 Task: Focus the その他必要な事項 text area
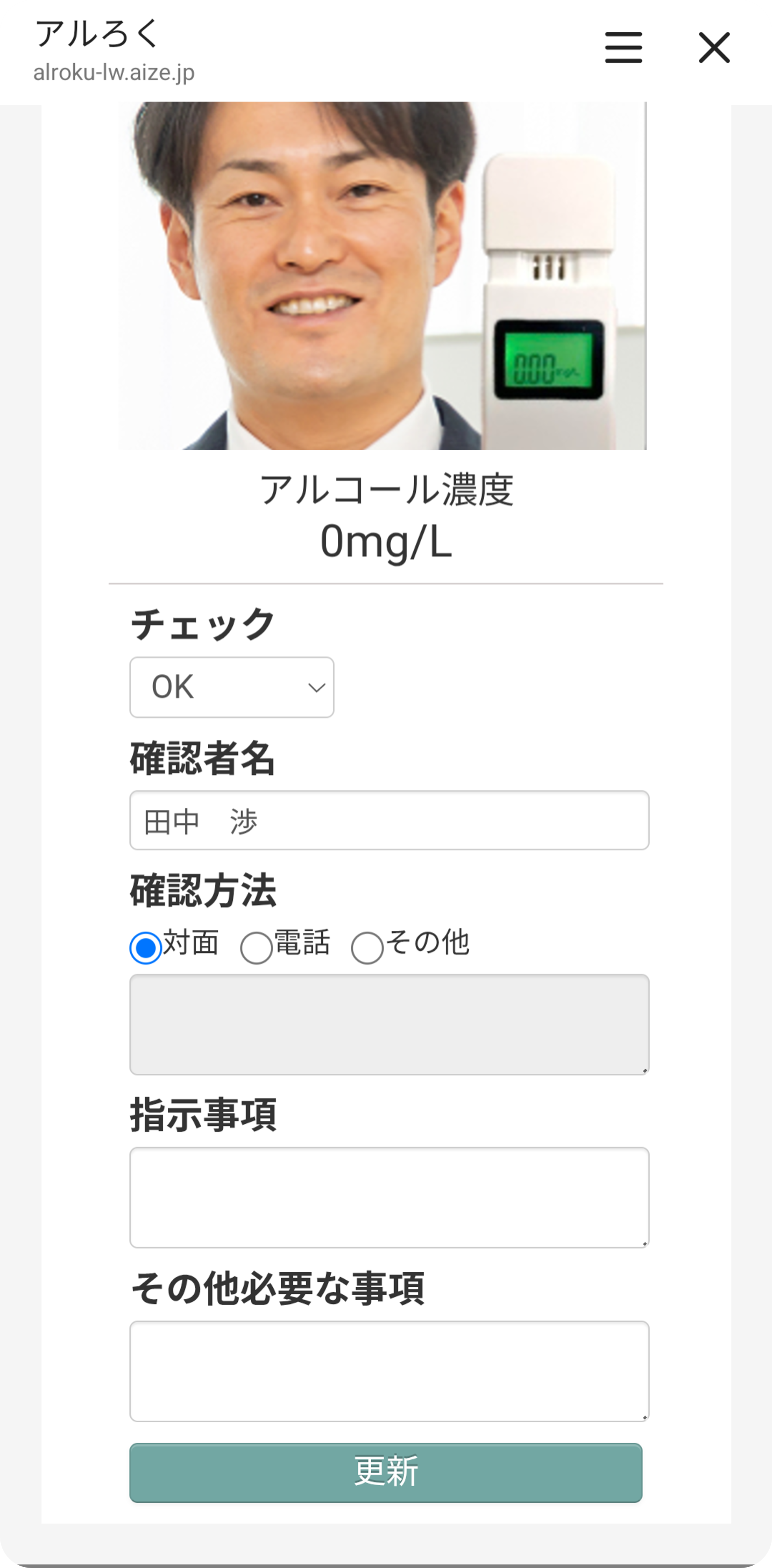click(x=389, y=1371)
